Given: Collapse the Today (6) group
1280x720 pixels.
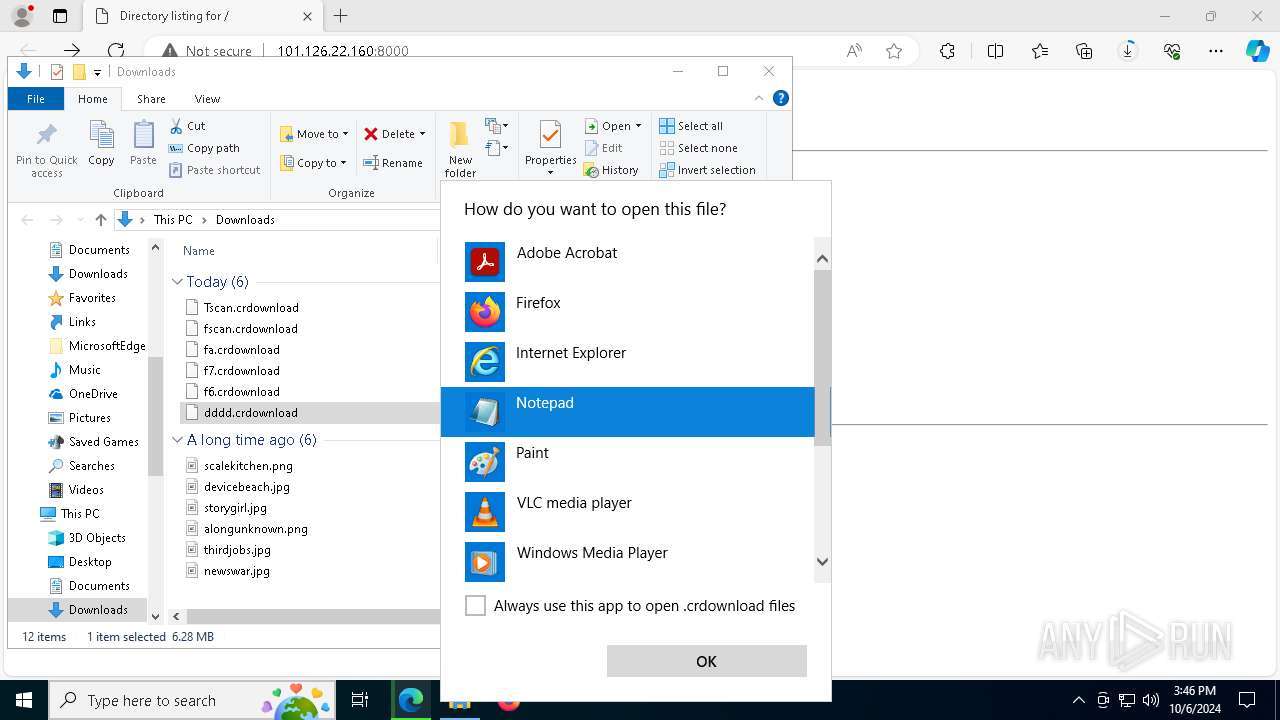Looking at the screenshot, I should click(x=177, y=282).
